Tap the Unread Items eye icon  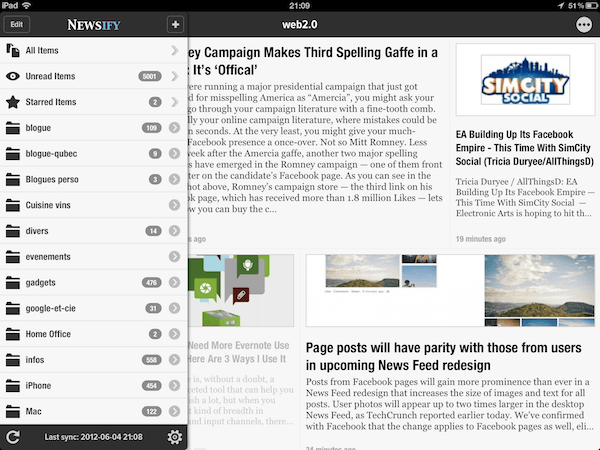pos(13,75)
